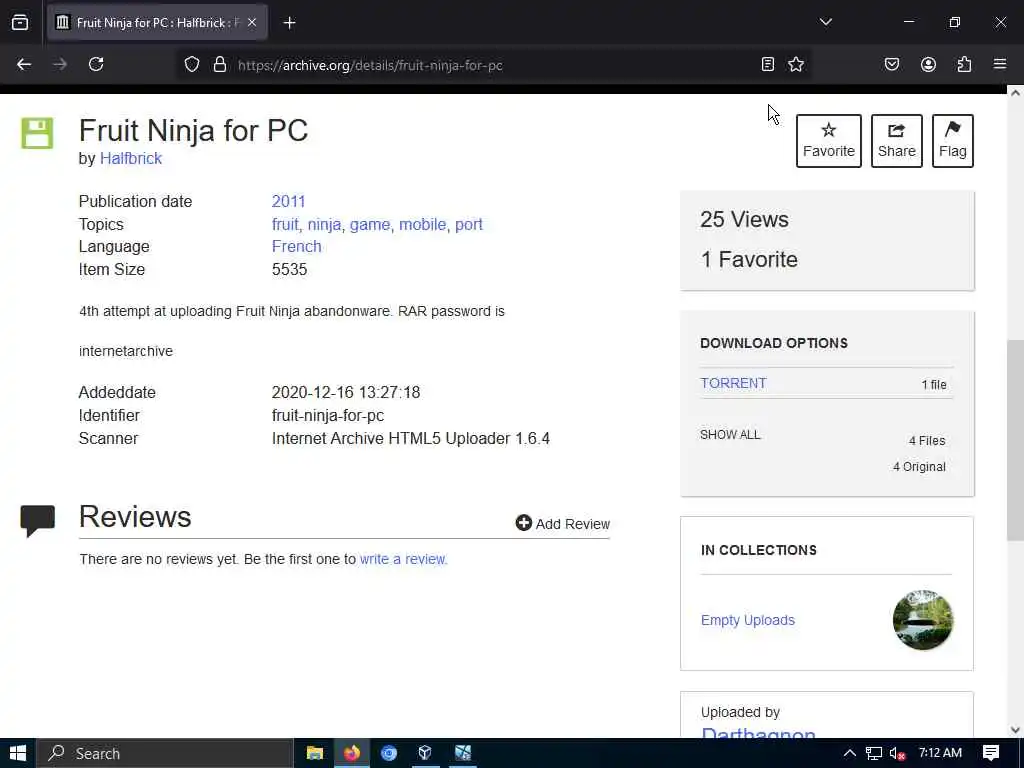The image size is (1024, 768).
Task: Select Item Size value 5535
Action: pyautogui.click(x=289, y=269)
